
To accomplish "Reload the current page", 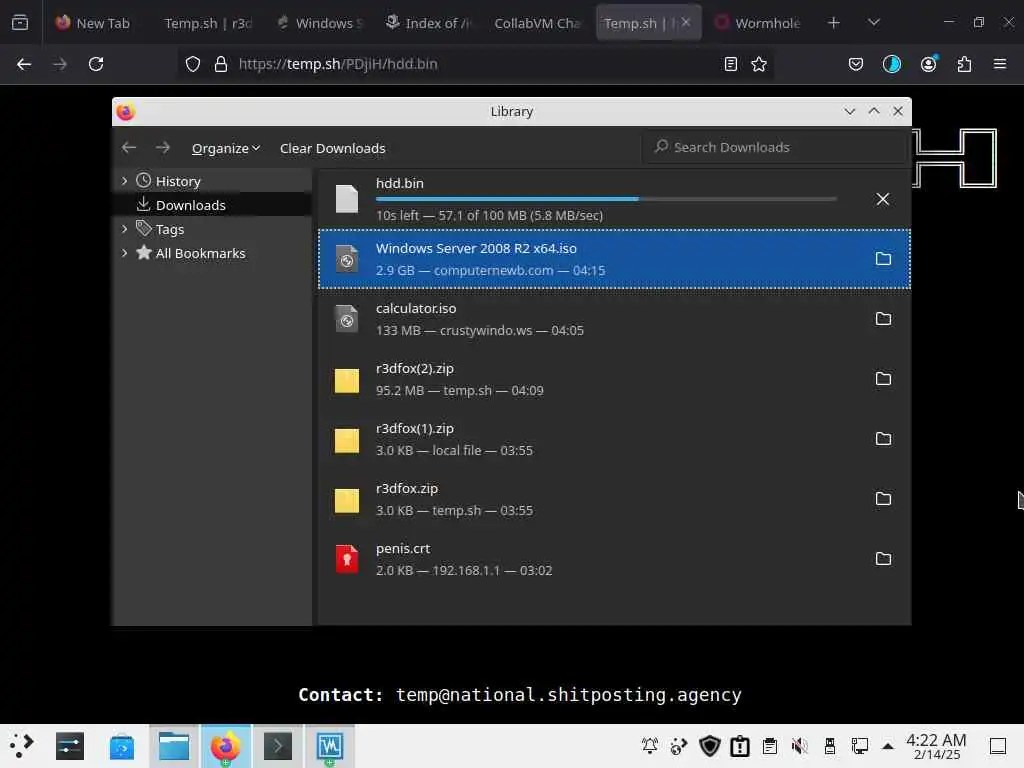I will click(x=96, y=64).
